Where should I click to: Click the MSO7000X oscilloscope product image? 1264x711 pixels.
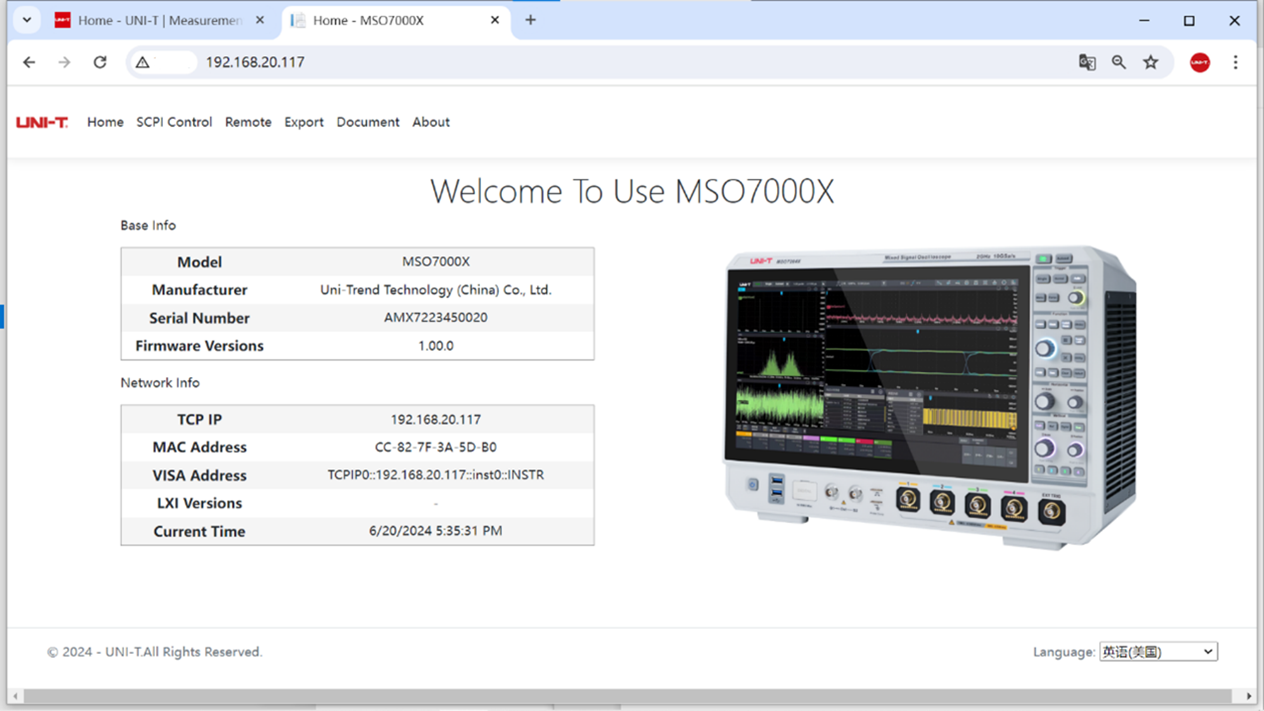tap(930, 398)
